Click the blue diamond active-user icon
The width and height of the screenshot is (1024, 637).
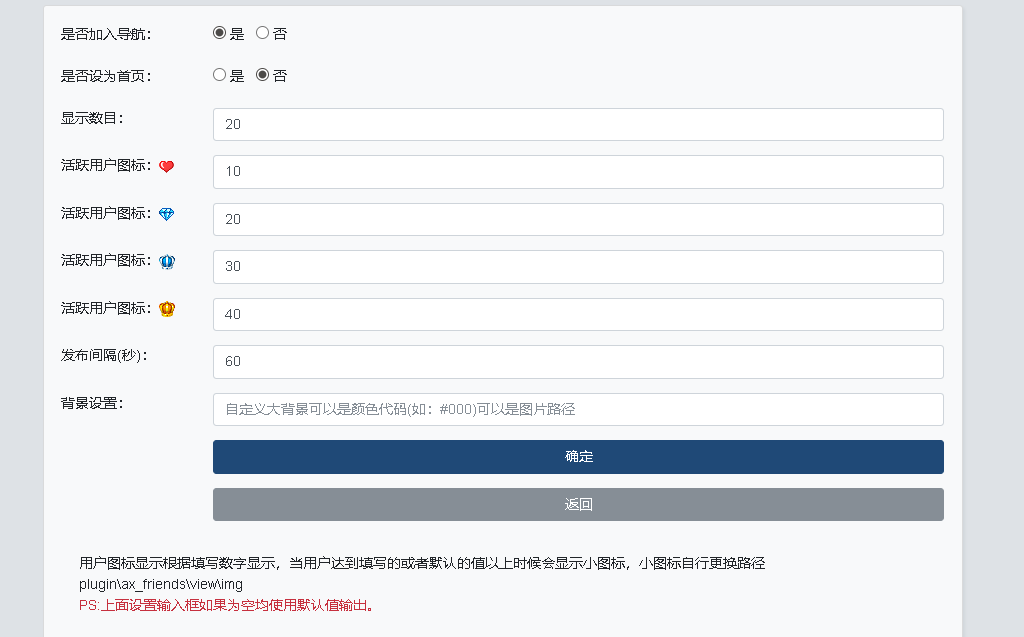tap(167, 214)
